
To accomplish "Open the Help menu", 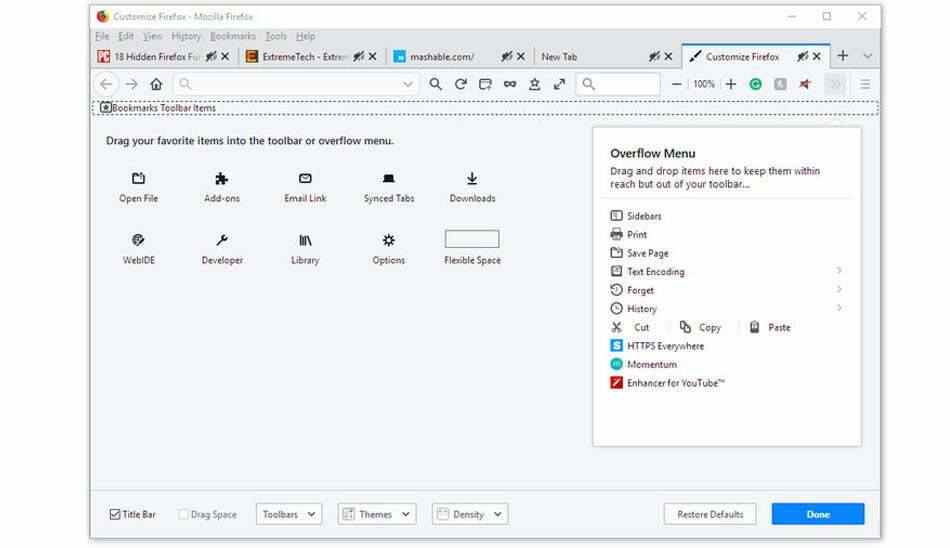I will [x=305, y=36].
